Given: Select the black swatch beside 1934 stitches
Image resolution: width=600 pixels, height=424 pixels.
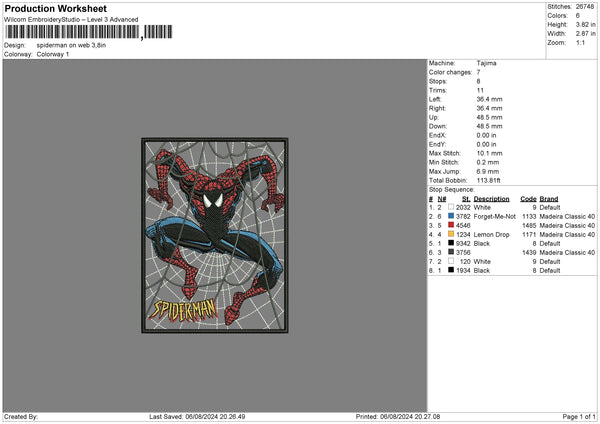Looking at the screenshot, I should 451,270.
